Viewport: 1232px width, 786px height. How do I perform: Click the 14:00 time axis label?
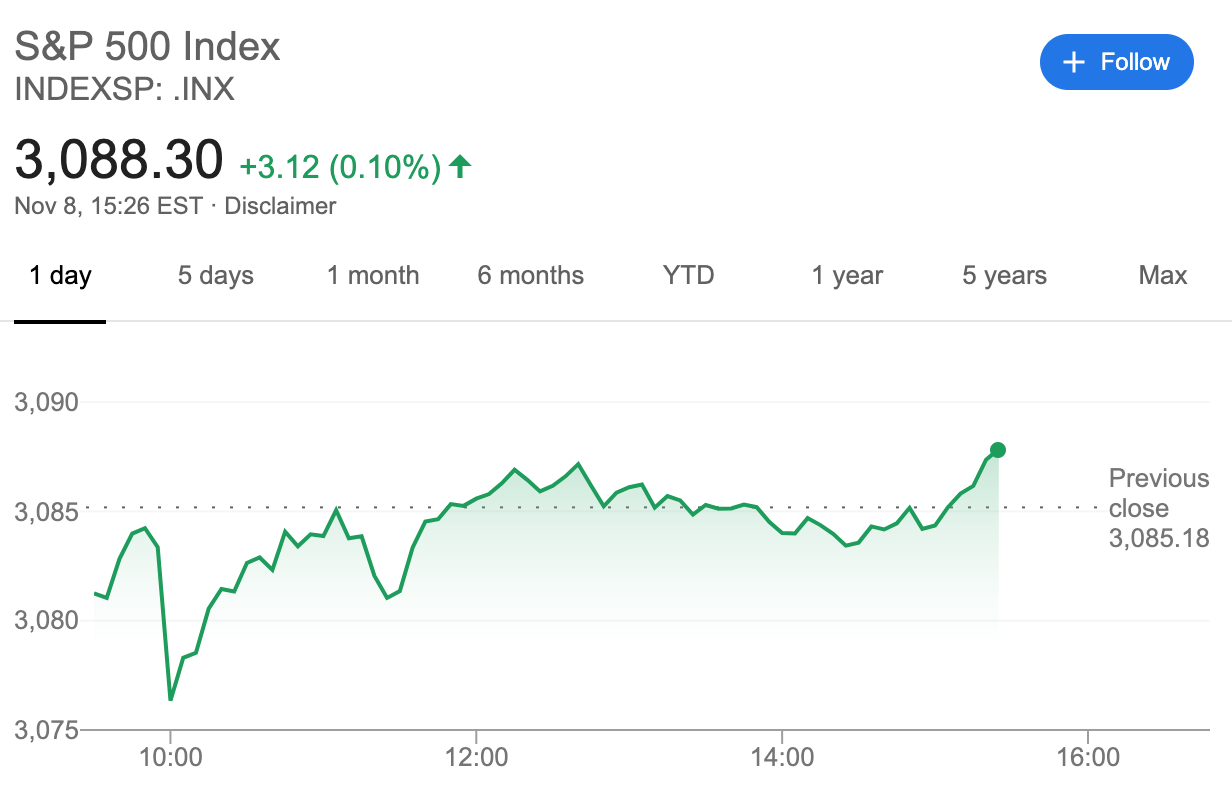pos(782,757)
